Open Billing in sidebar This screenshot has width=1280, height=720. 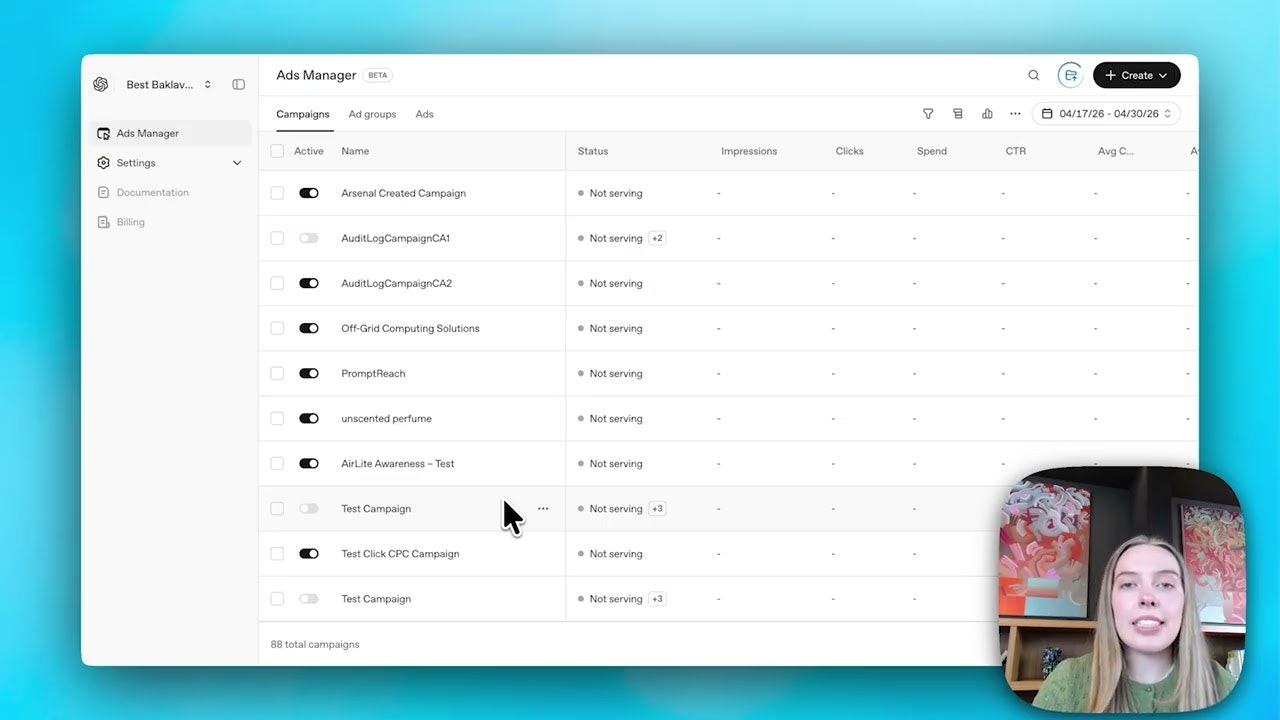(130, 222)
